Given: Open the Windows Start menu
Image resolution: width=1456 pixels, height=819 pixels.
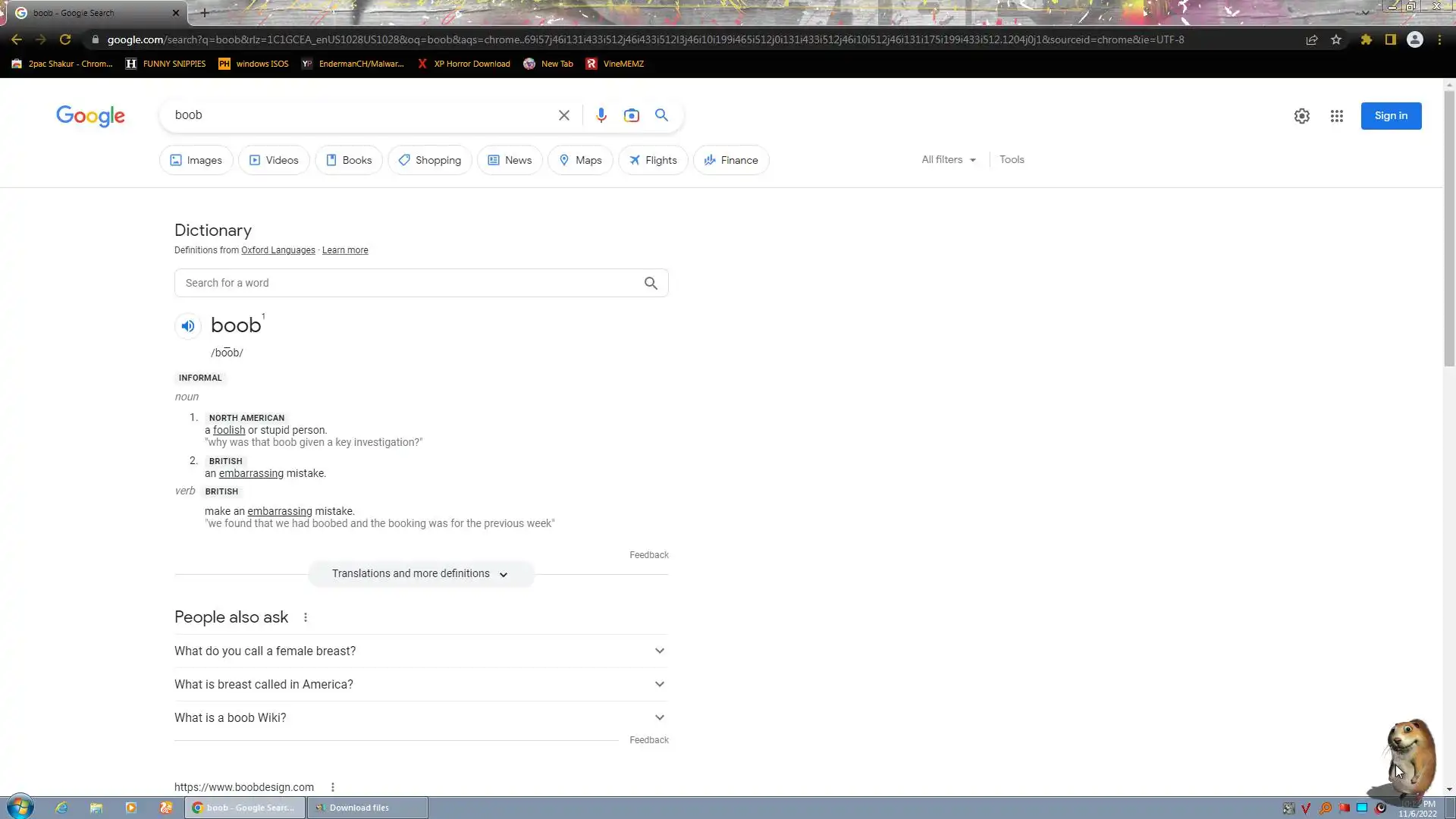Looking at the screenshot, I should 20,807.
